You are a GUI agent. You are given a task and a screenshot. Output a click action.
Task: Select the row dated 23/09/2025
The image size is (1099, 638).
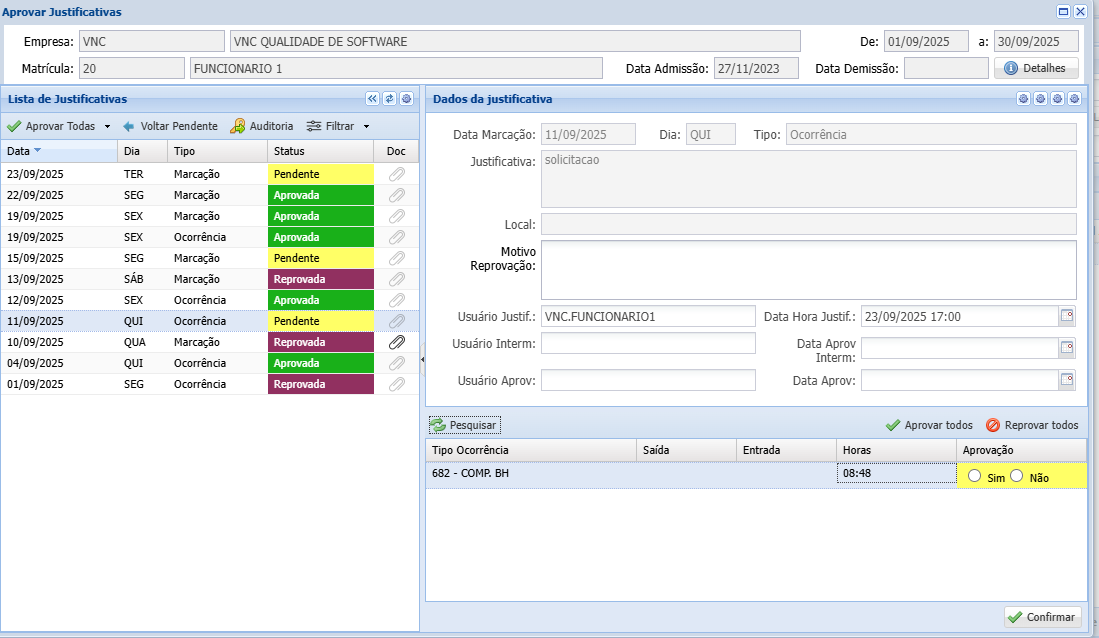pos(210,174)
